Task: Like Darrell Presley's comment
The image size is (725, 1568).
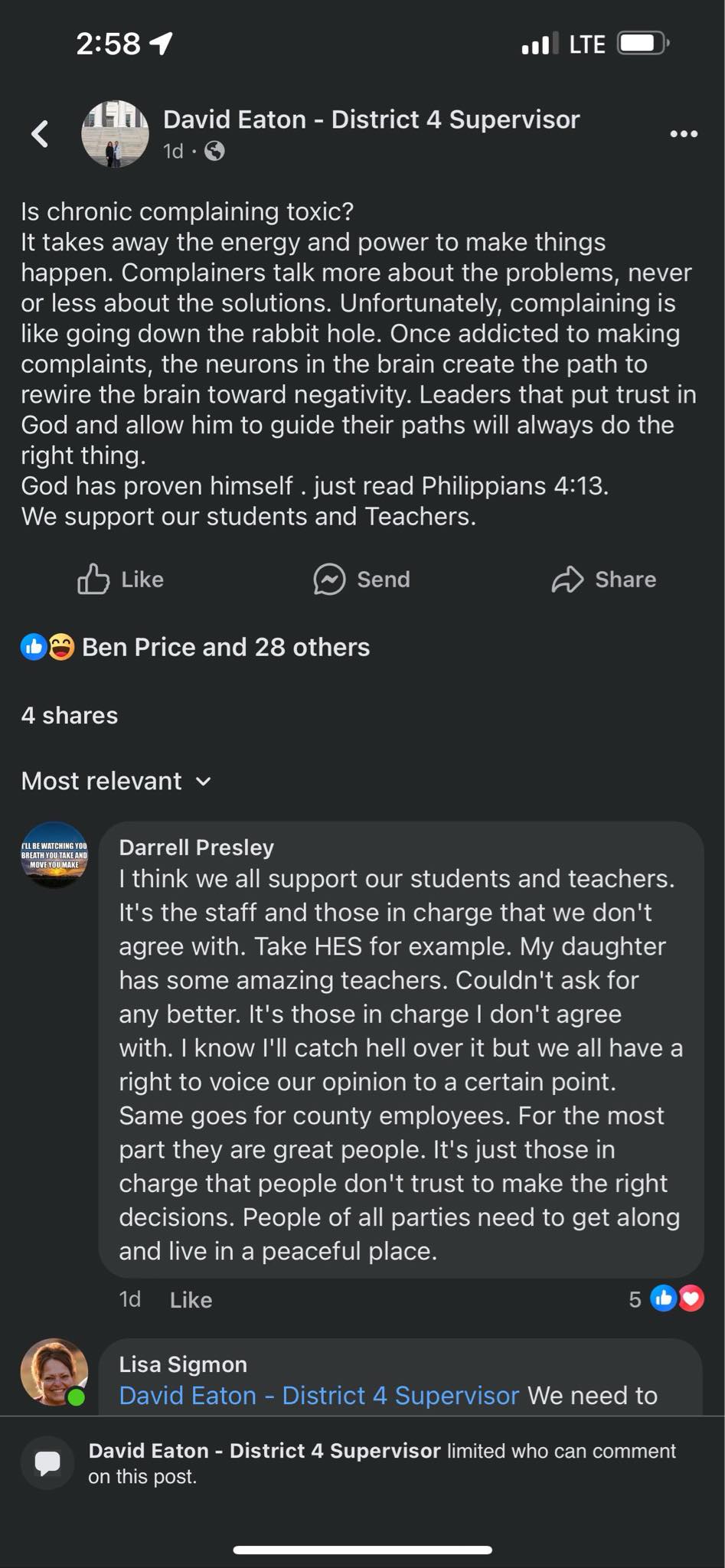Action: [x=191, y=1300]
